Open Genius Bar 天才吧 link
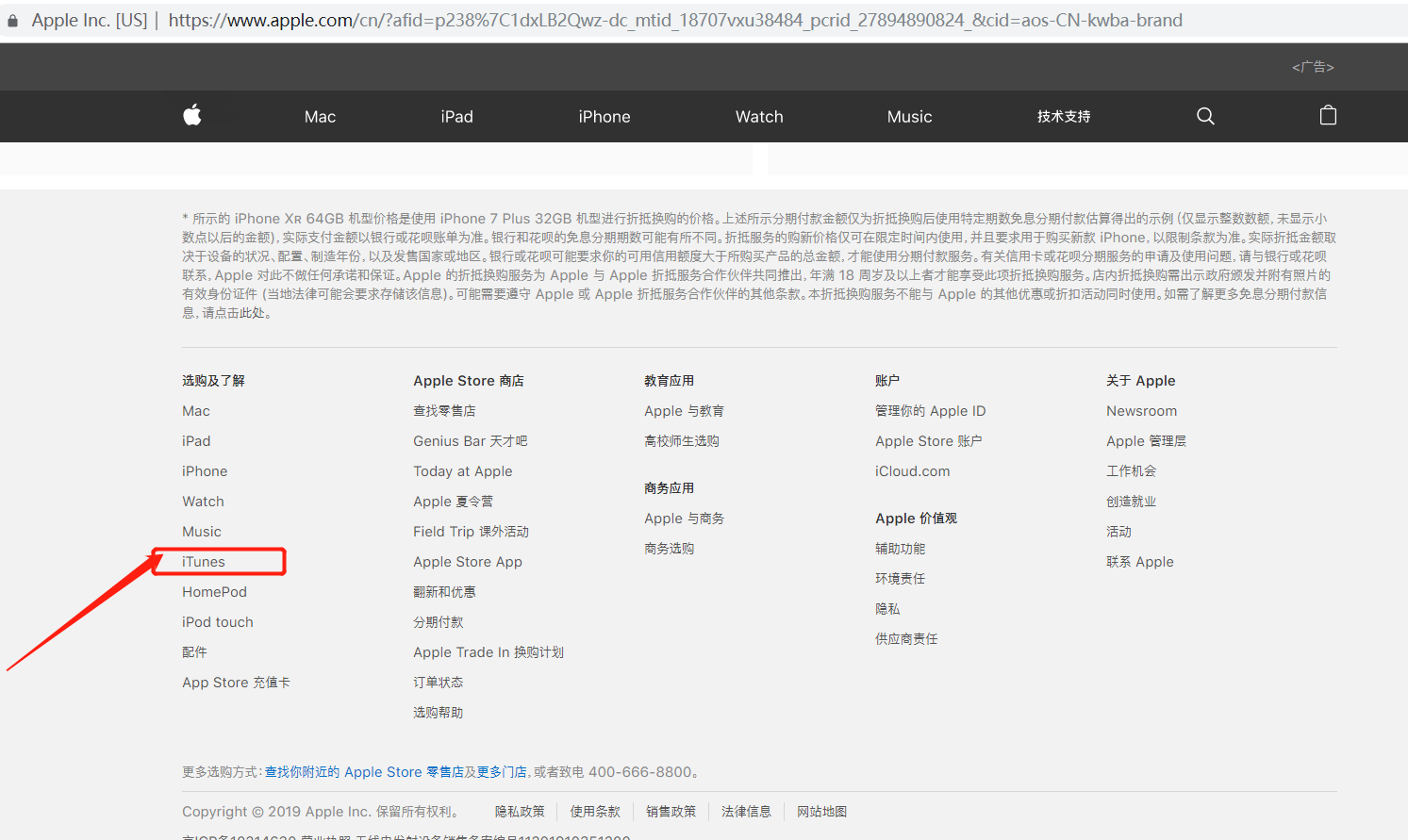Image resolution: width=1408 pixels, height=840 pixels. click(x=470, y=441)
